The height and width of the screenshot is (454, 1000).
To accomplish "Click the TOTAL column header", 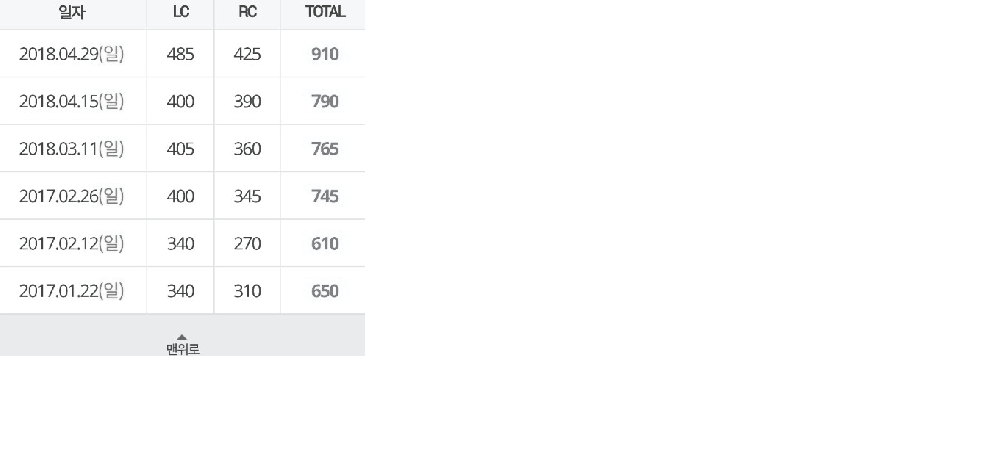I will coord(325,11).
